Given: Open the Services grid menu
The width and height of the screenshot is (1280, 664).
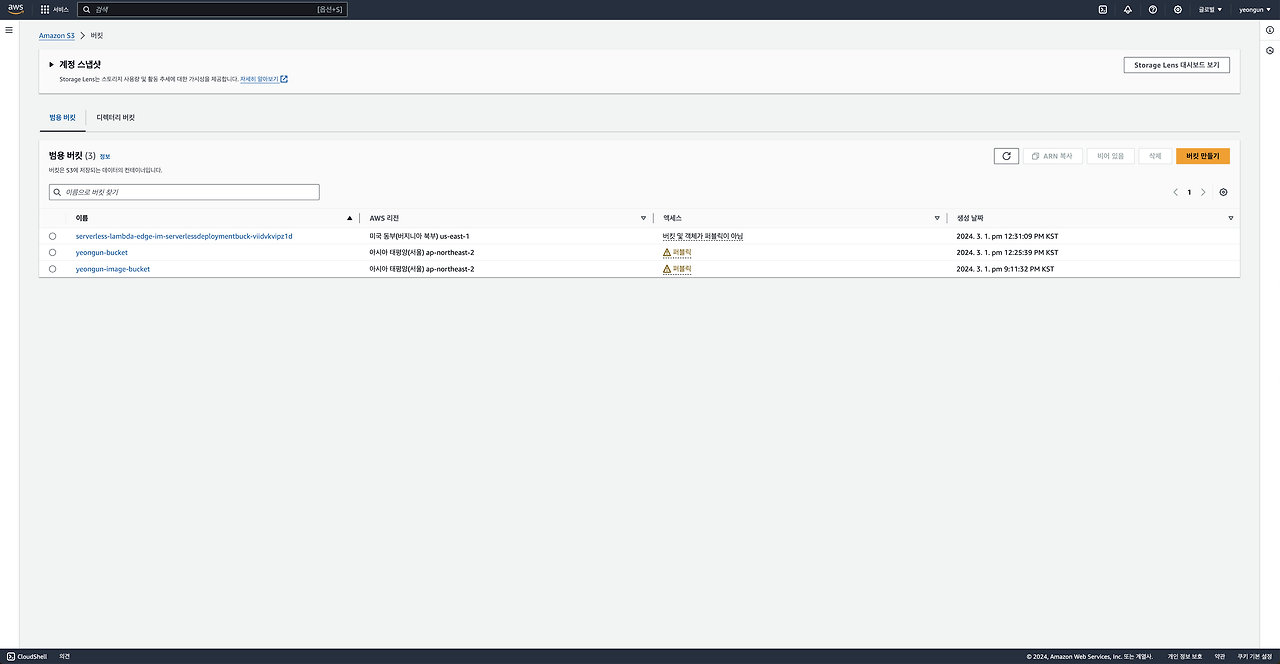Looking at the screenshot, I should [45, 9].
